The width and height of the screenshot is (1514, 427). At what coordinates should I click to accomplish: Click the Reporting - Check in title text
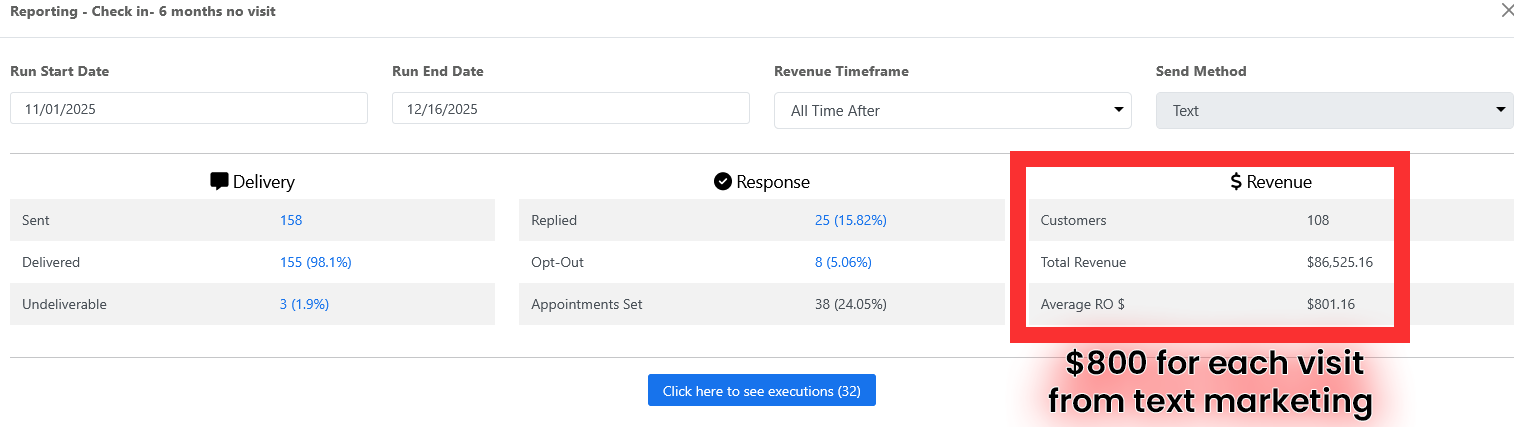pyautogui.click(x=143, y=12)
